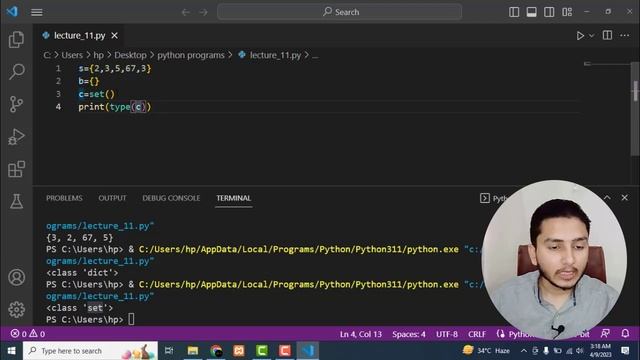Click the command center Search box
The height and width of the screenshot is (360, 640).
coord(340,12)
